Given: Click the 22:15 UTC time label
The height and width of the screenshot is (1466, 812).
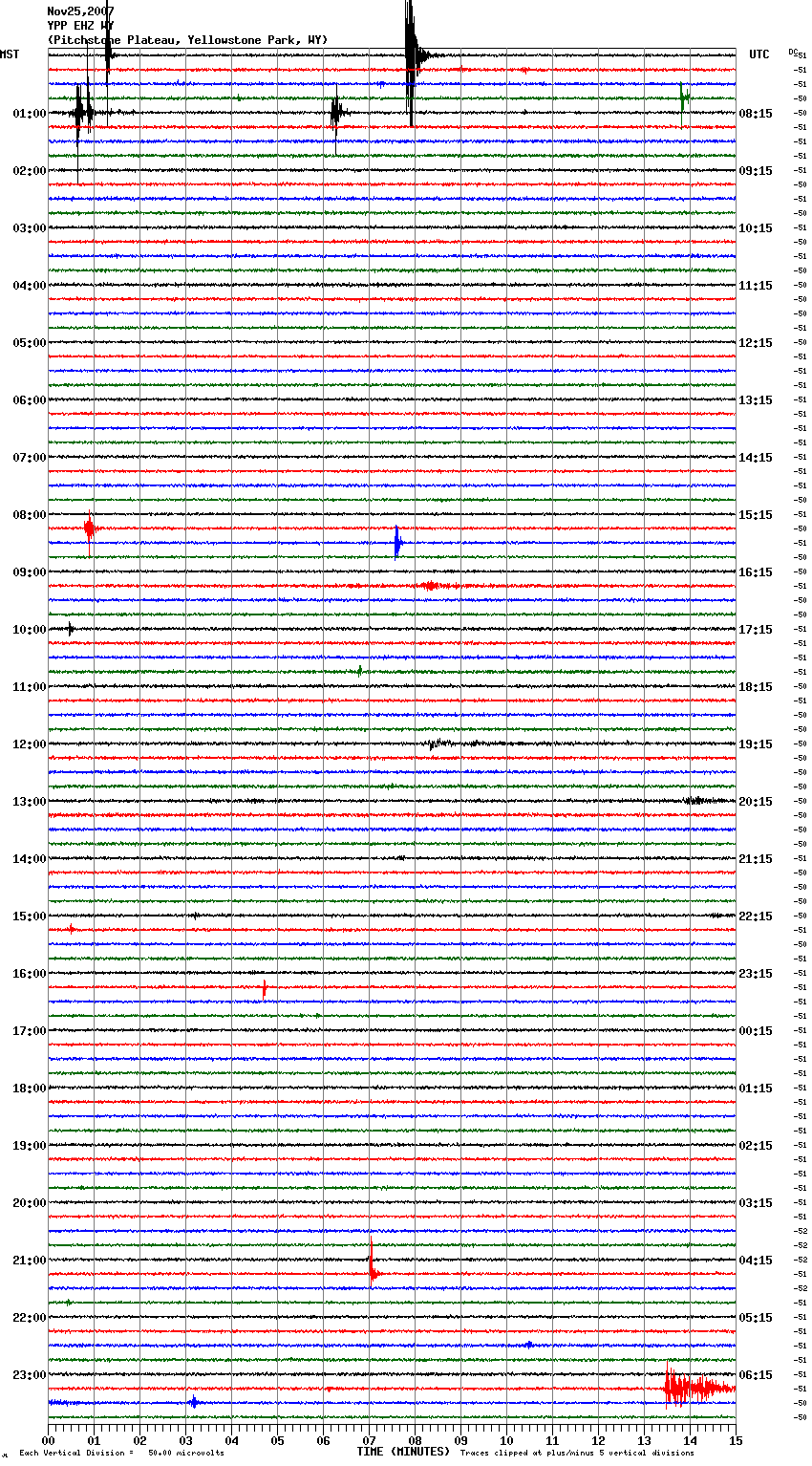Looking at the screenshot, I should pos(756,916).
